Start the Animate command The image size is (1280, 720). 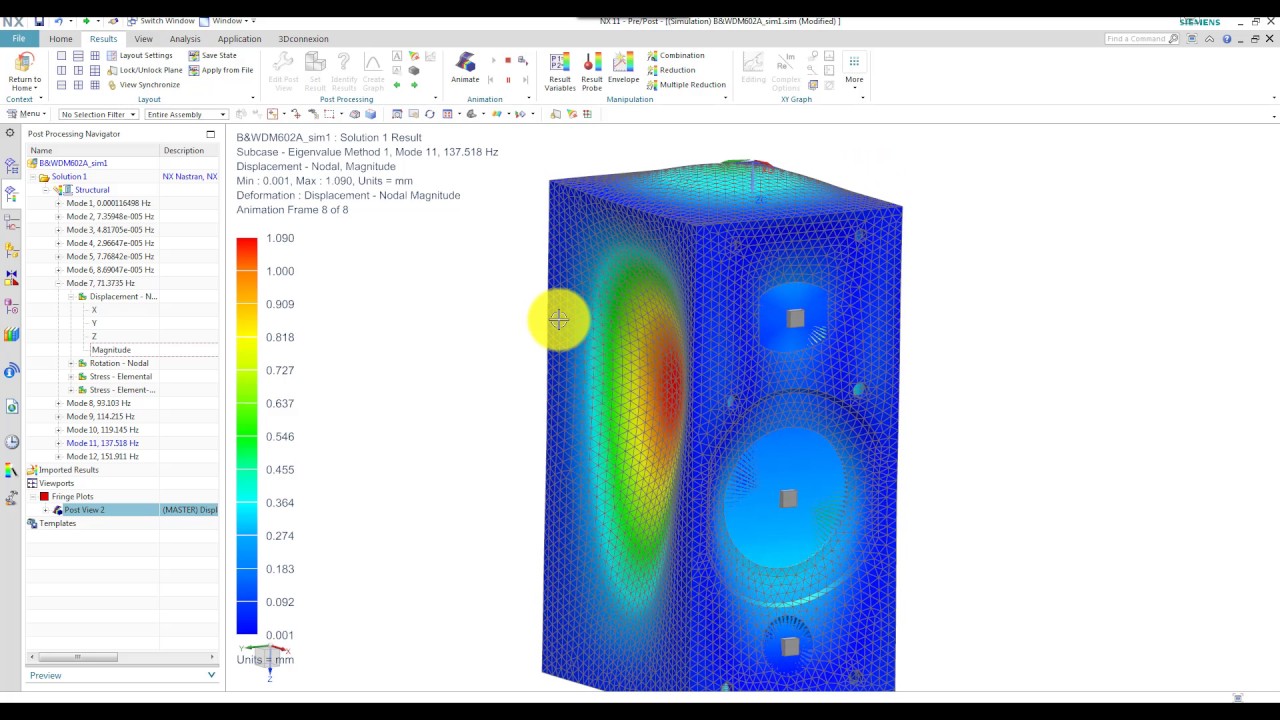pos(465,68)
